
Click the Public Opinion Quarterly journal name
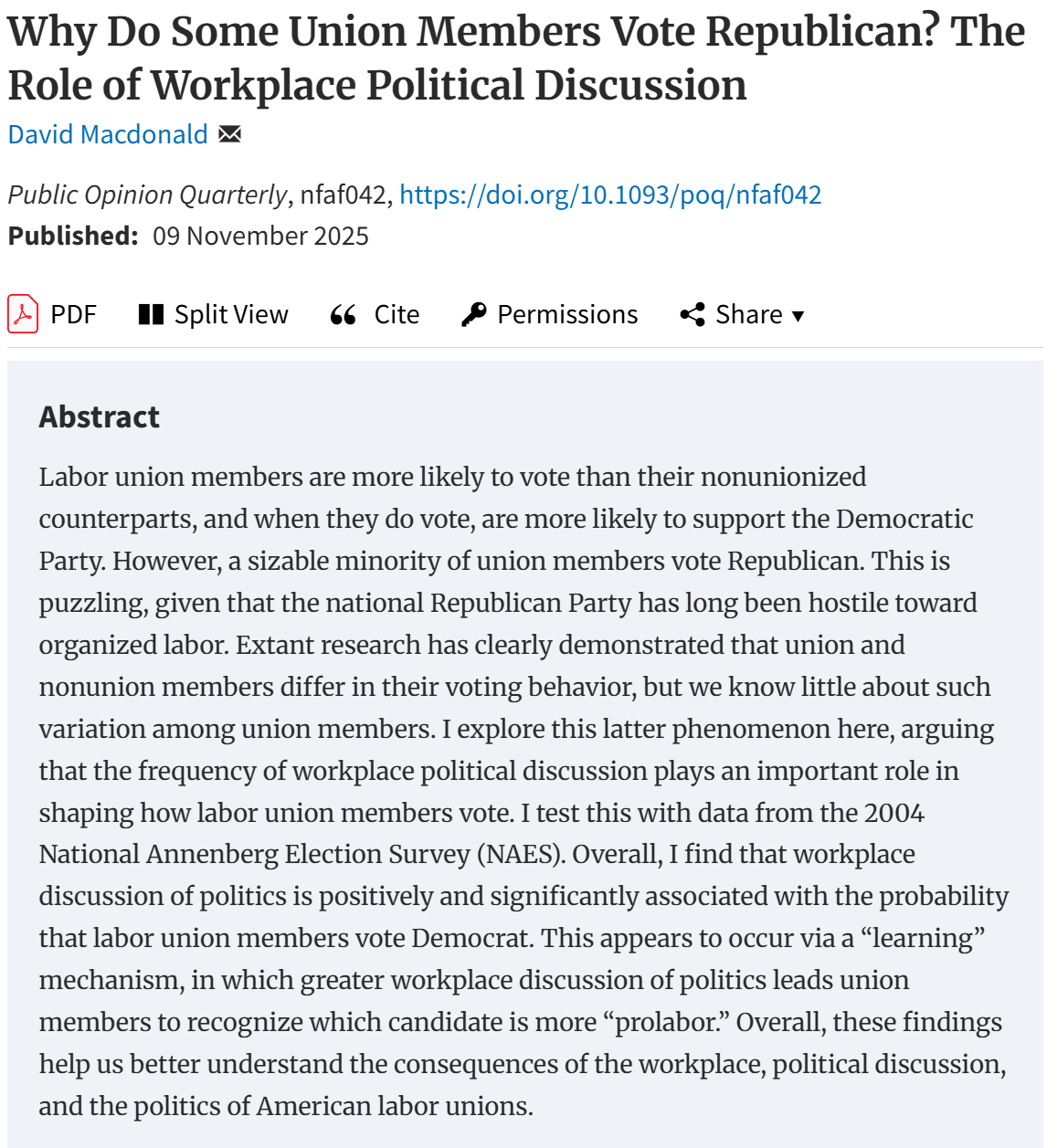pyautogui.click(x=147, y=195)
